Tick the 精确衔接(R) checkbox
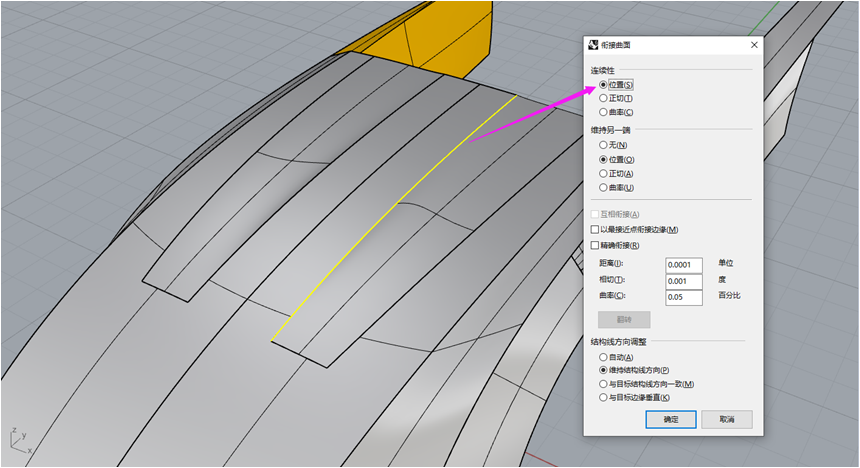860x468 pixels. coord(595,245)
